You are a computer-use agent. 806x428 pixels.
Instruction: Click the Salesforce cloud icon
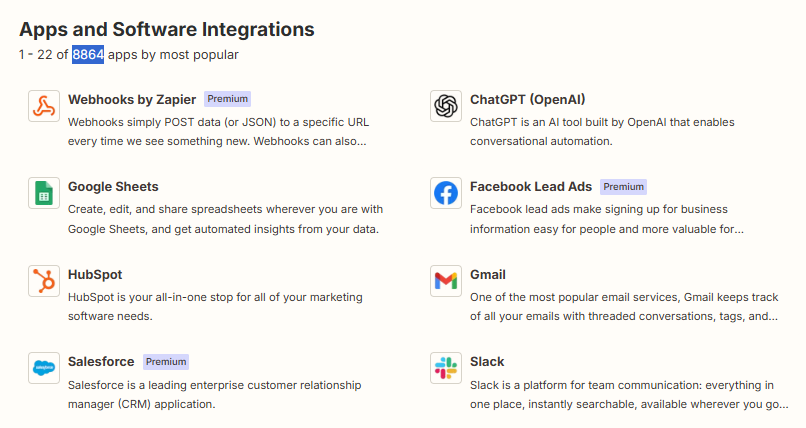click(x=44, y=368)
